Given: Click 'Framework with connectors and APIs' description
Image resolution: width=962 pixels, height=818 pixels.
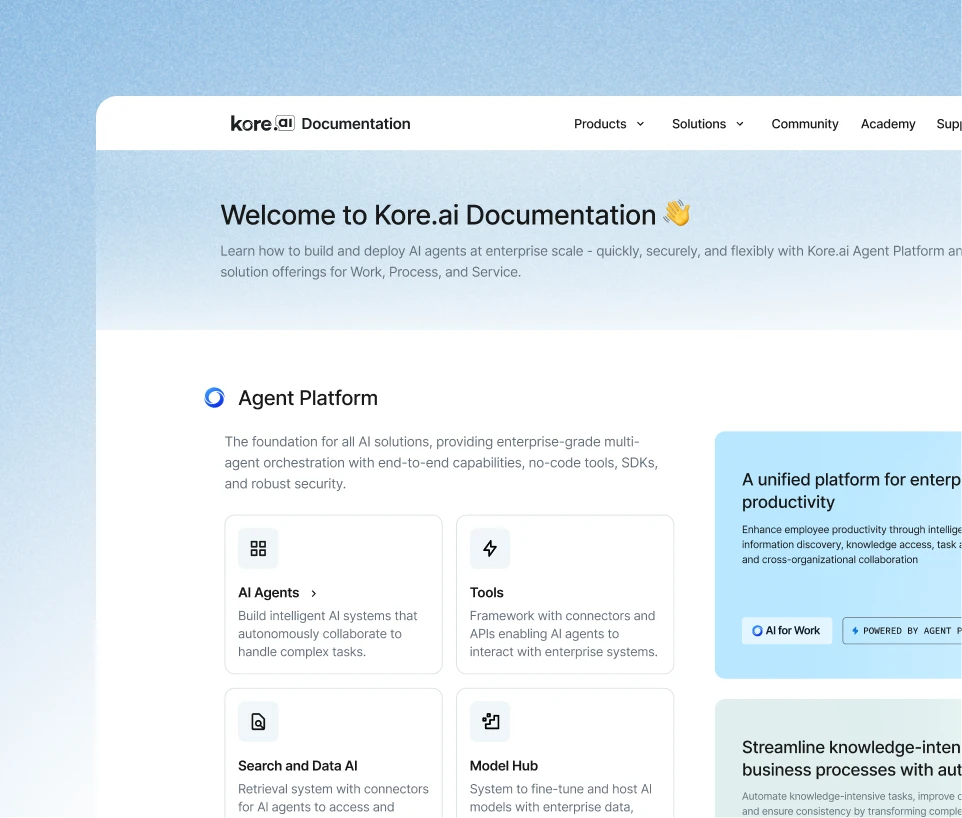Looking at the screenshot, I should coord(563,634).
